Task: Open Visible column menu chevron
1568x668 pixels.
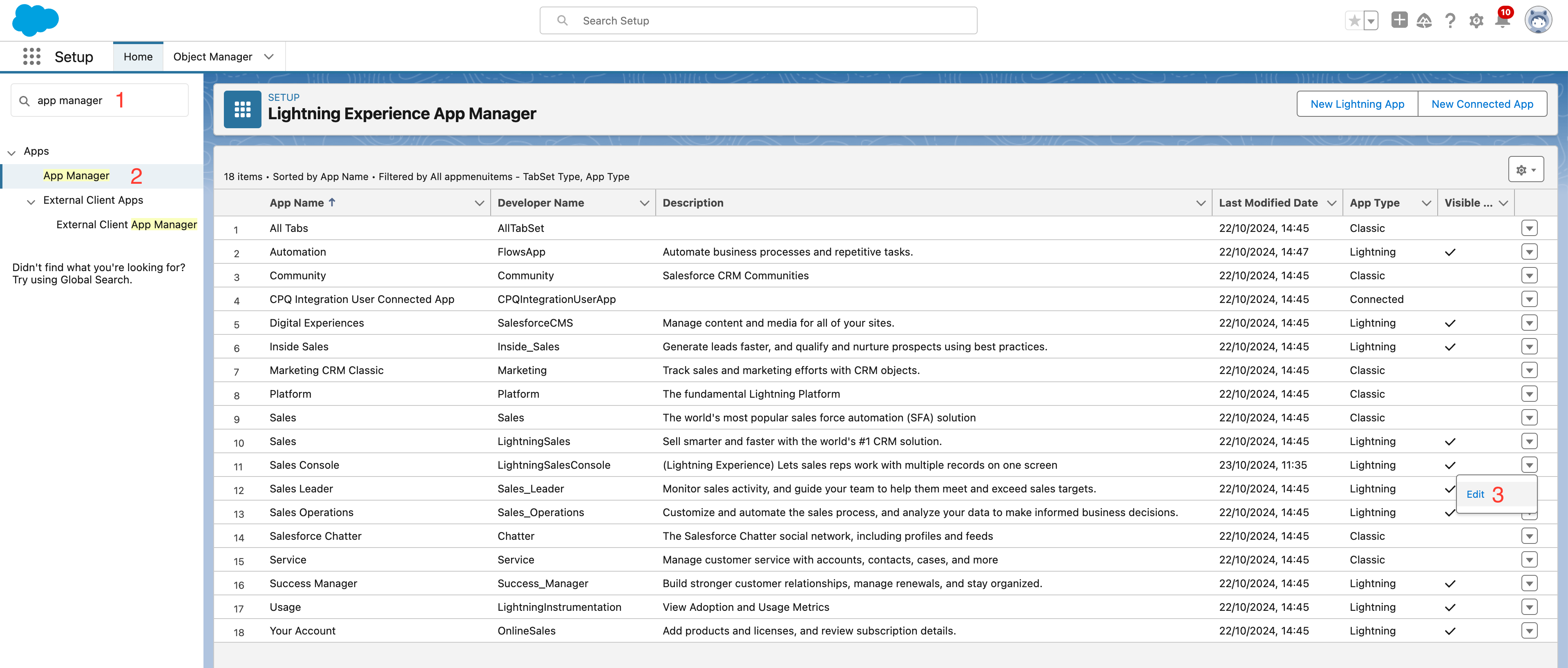Action: [x=1503, y=203]
